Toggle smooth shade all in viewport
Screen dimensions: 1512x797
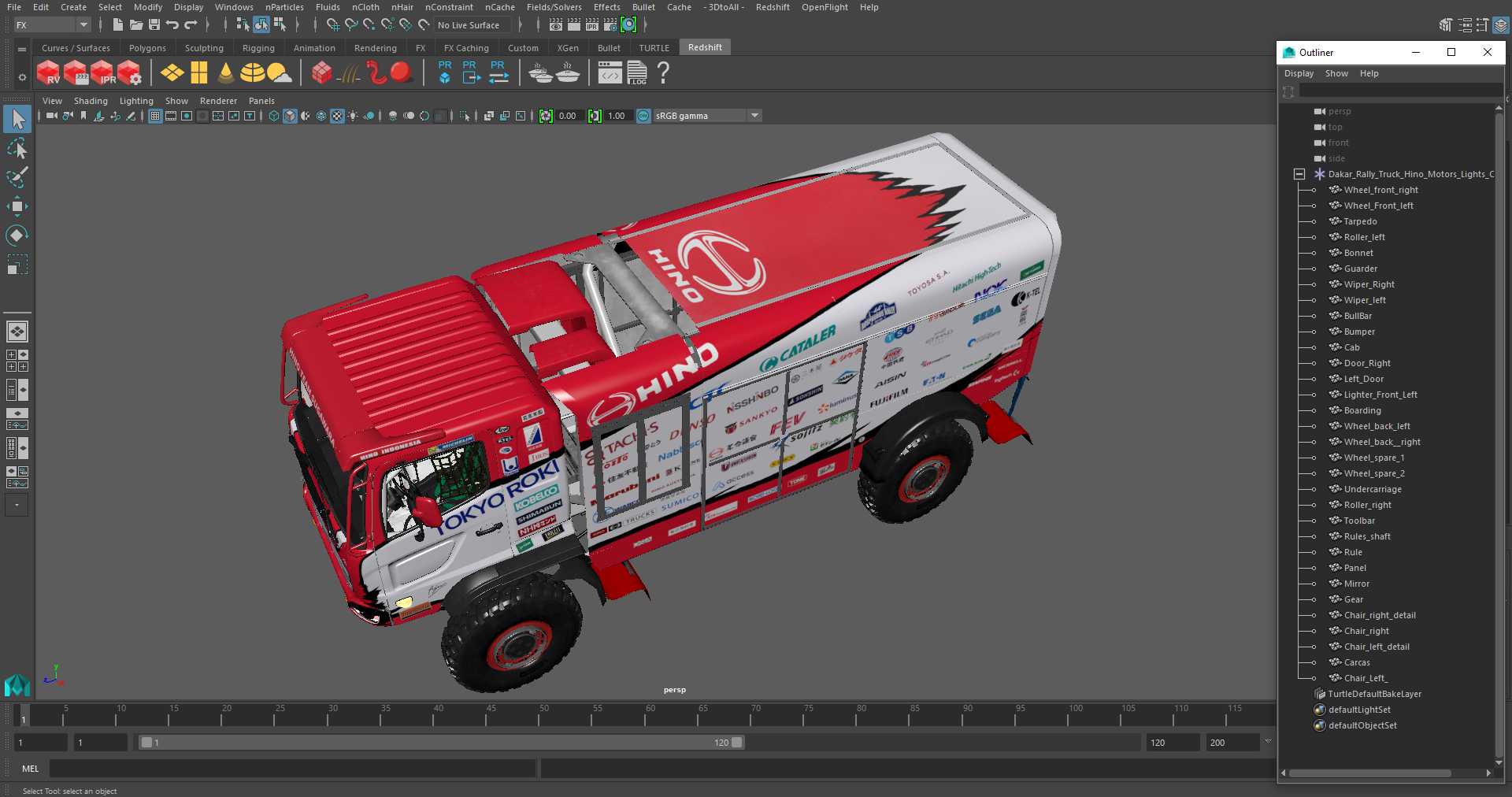pyautogui.click(x=290, y=116)
